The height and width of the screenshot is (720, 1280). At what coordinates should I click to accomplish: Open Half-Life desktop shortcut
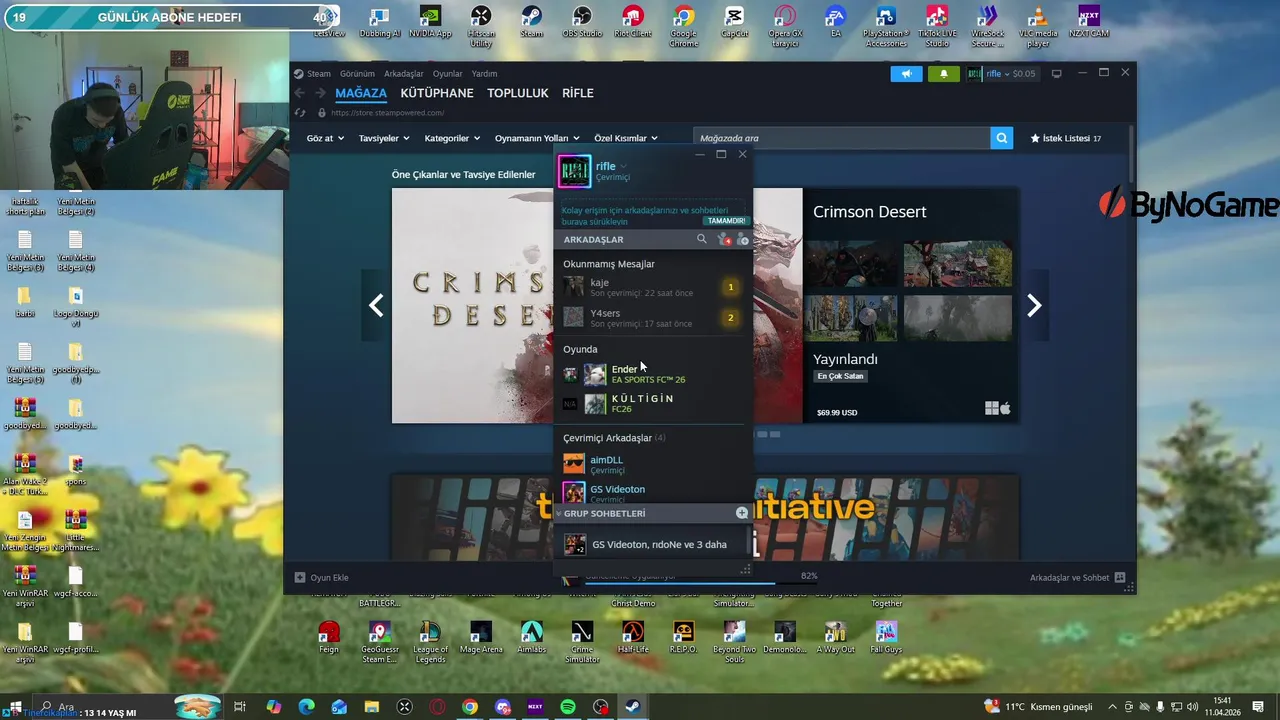[x=633, y=638]
